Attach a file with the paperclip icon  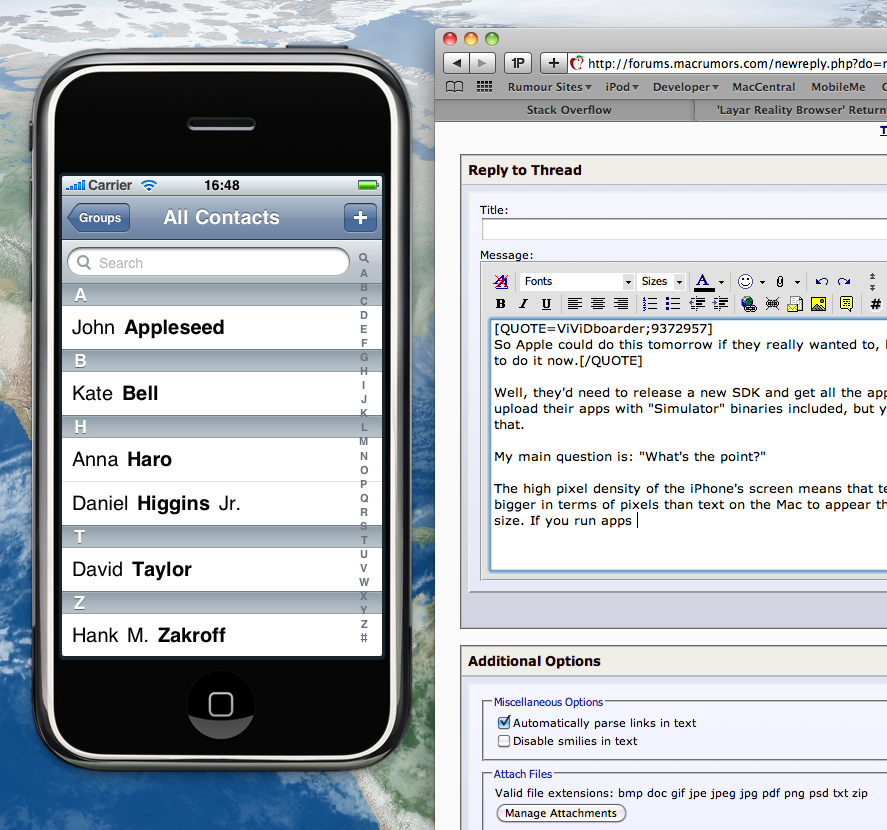780,281
